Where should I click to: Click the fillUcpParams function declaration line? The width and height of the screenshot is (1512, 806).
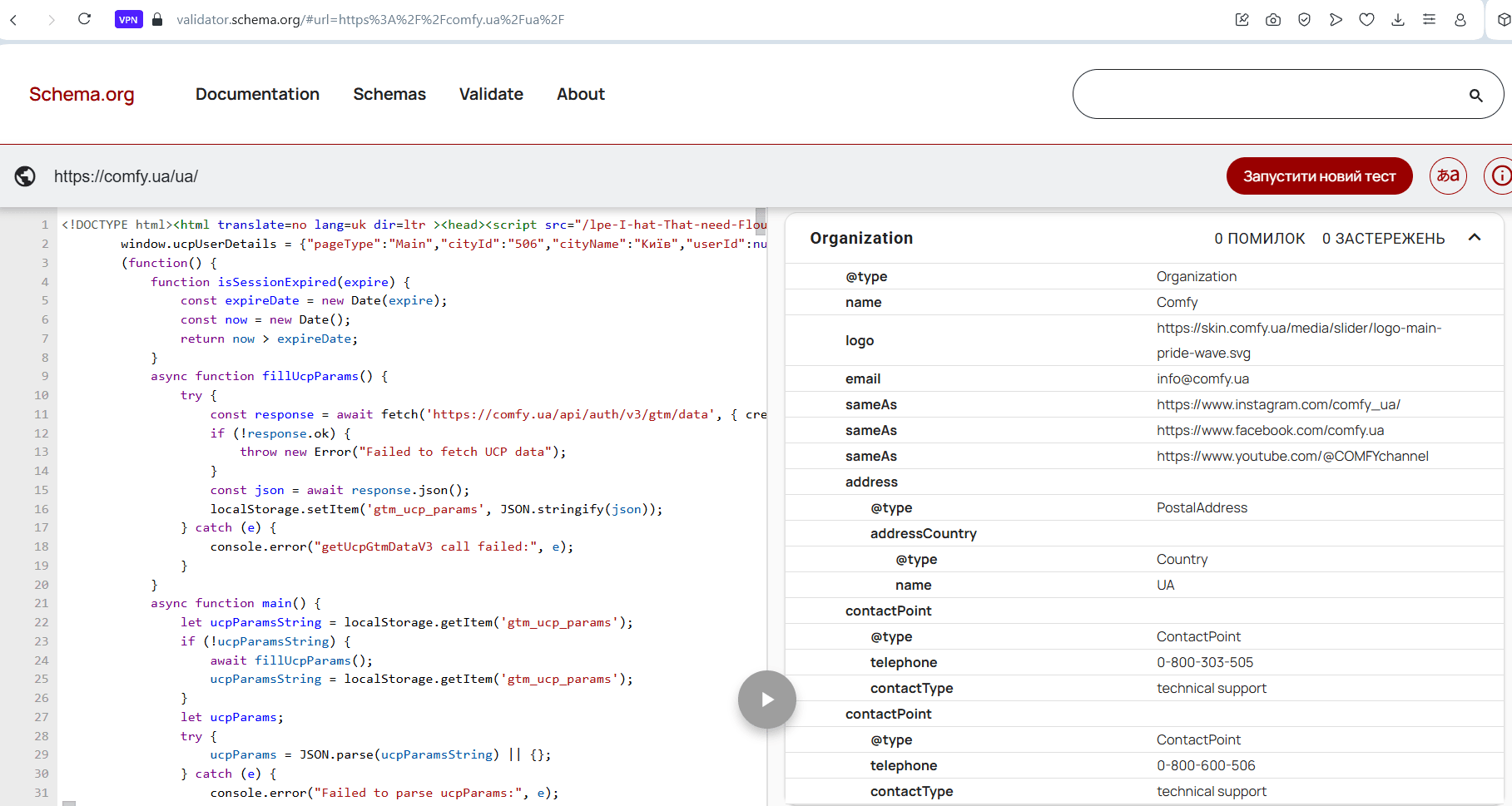click(270, 376)
